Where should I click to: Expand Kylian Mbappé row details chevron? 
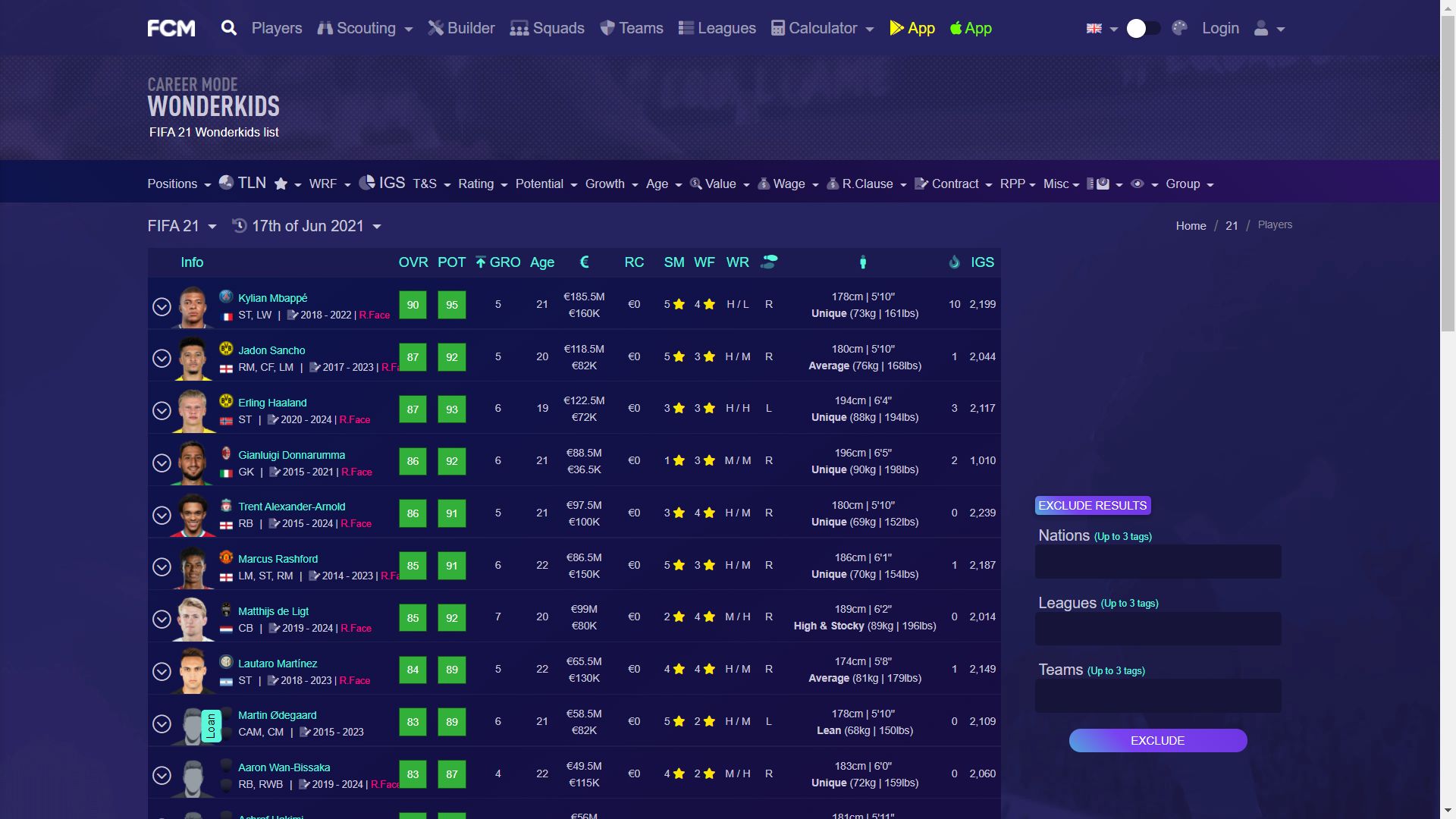[x=162, y=306]
